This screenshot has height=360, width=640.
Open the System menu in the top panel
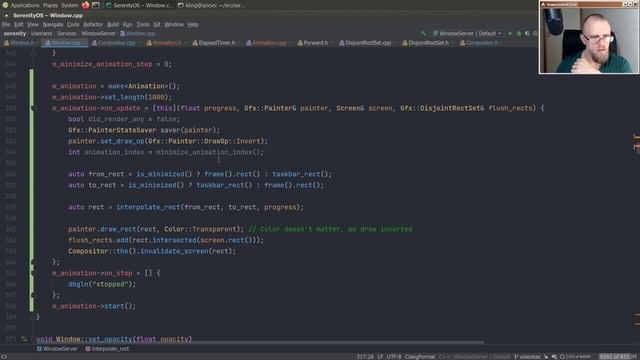coord(69,5)
